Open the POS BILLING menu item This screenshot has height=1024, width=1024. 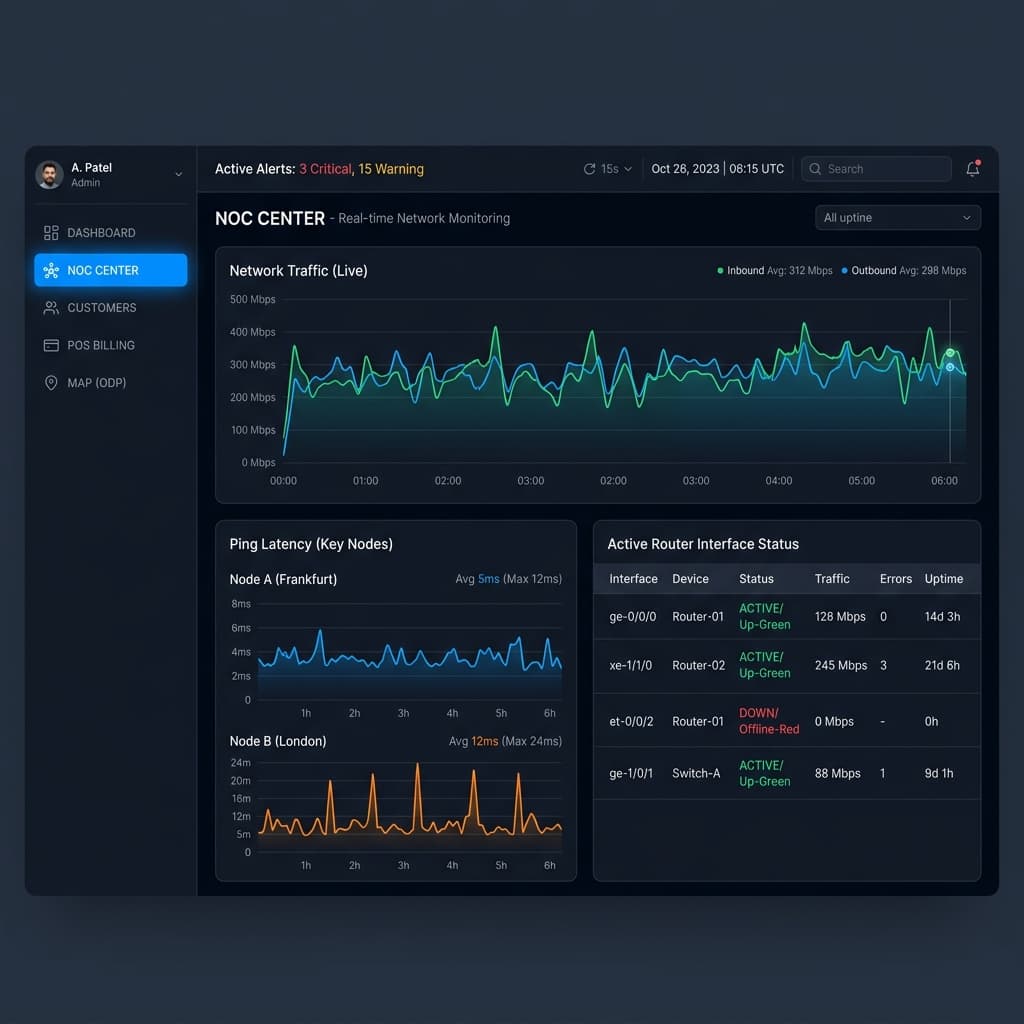click(x=111, y=345)
